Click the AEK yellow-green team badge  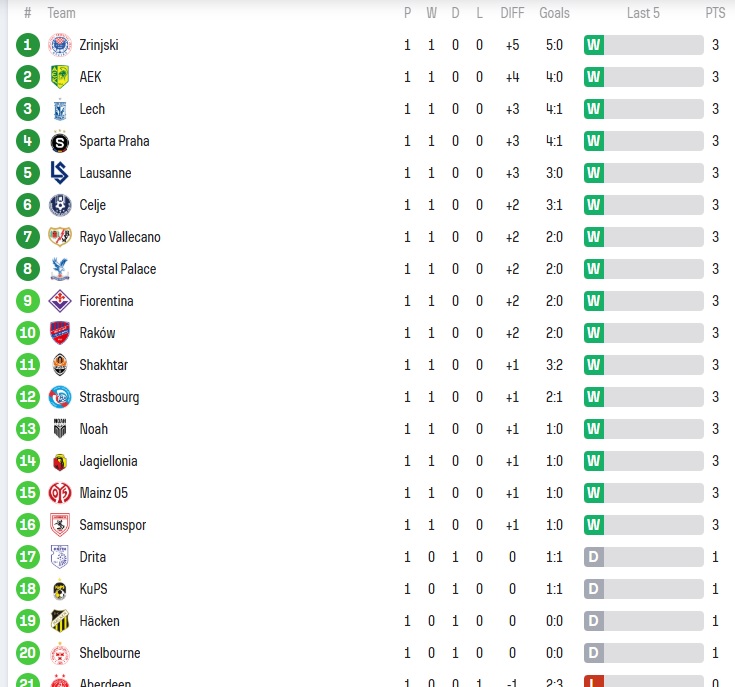pyautogui.click(x=60, y=77)
